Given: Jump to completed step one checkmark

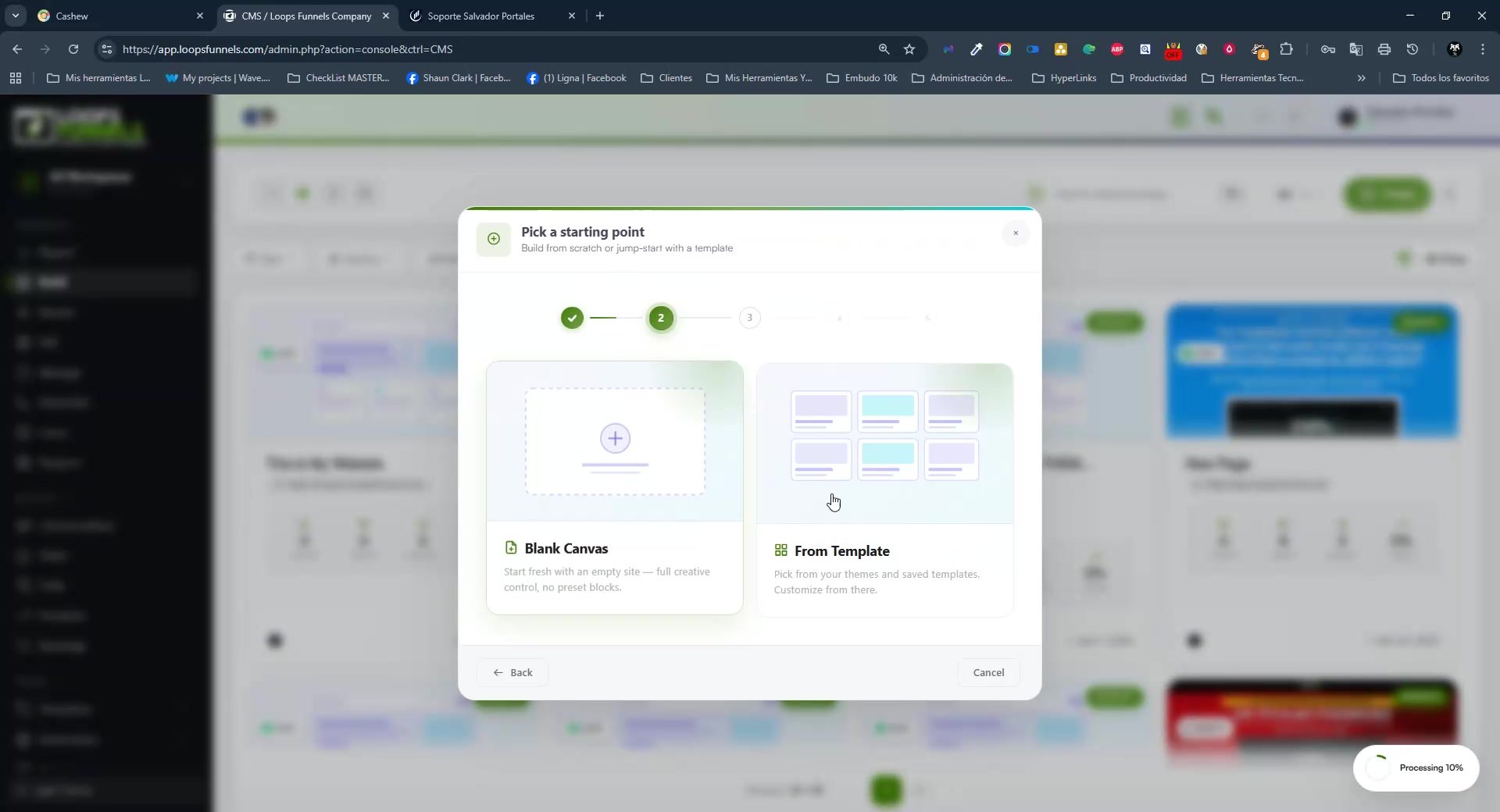Looking at the screenshot, I should pos(573,318).
